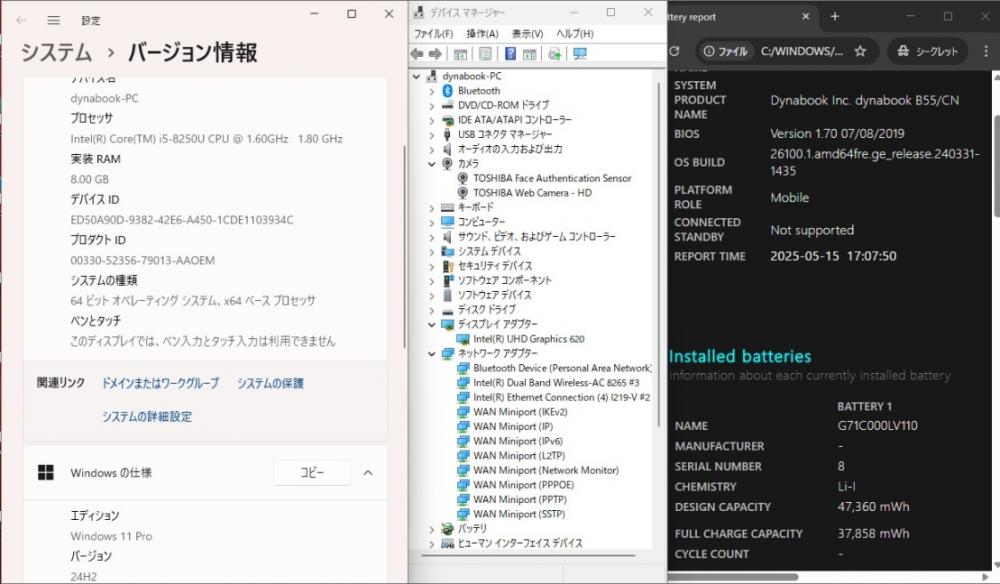Select TOSHIBA Web Camera - HD device
1000x584 pixels.
coord(533,193)
